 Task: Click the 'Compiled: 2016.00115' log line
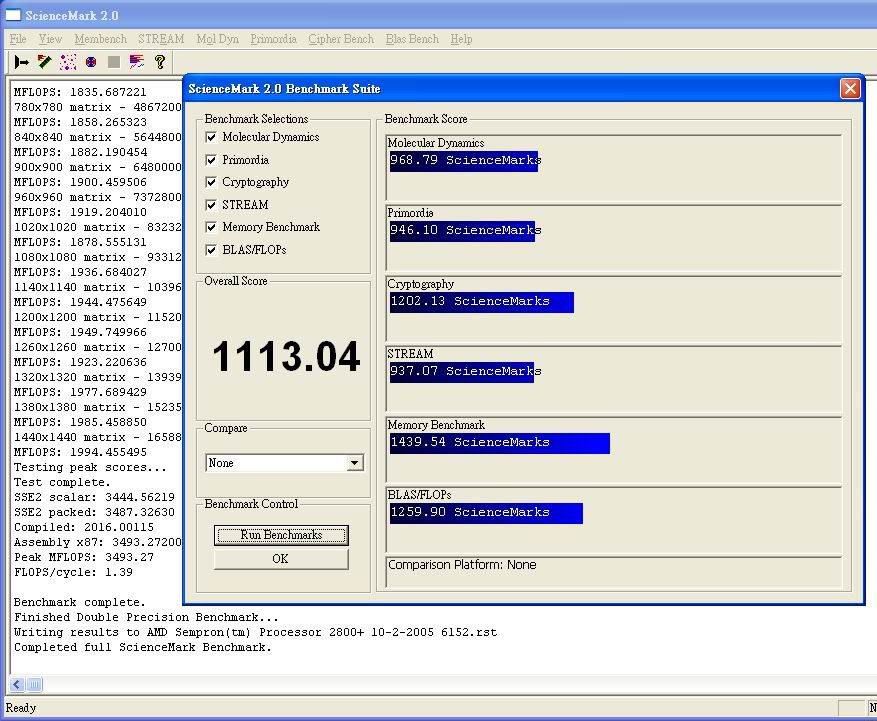point(84,527)
